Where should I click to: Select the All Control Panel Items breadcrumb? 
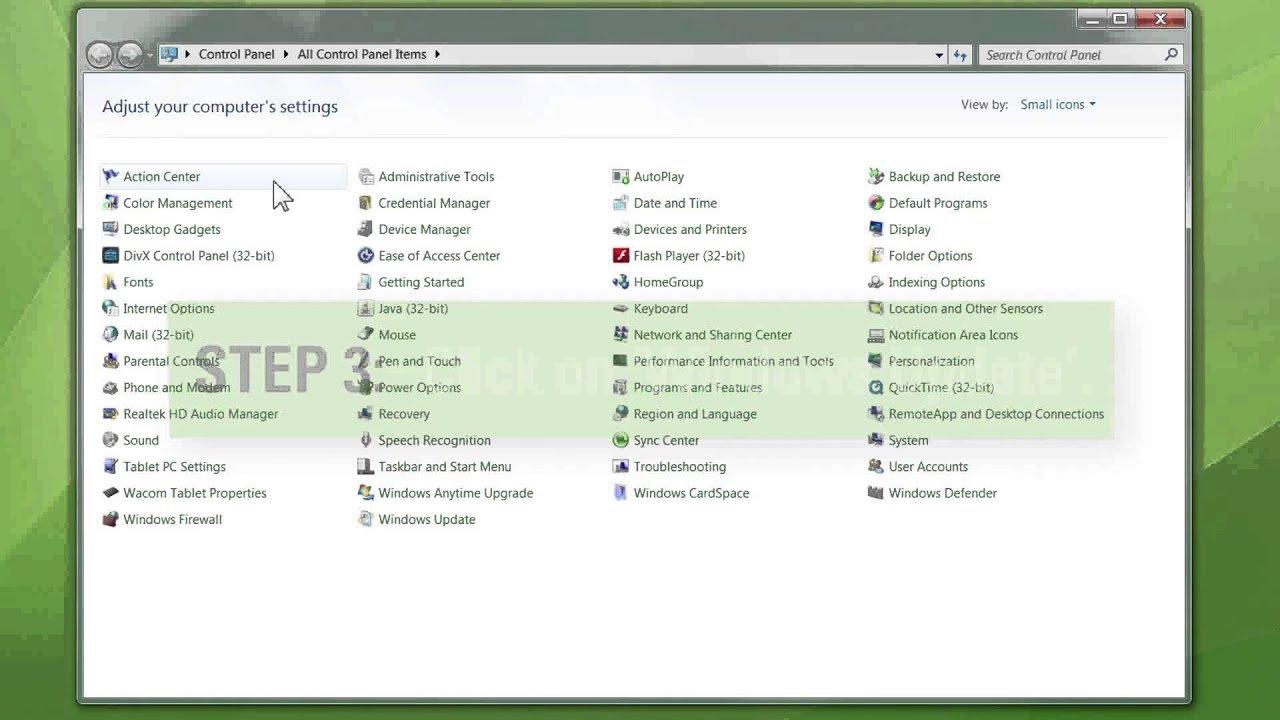pos(362,55)
